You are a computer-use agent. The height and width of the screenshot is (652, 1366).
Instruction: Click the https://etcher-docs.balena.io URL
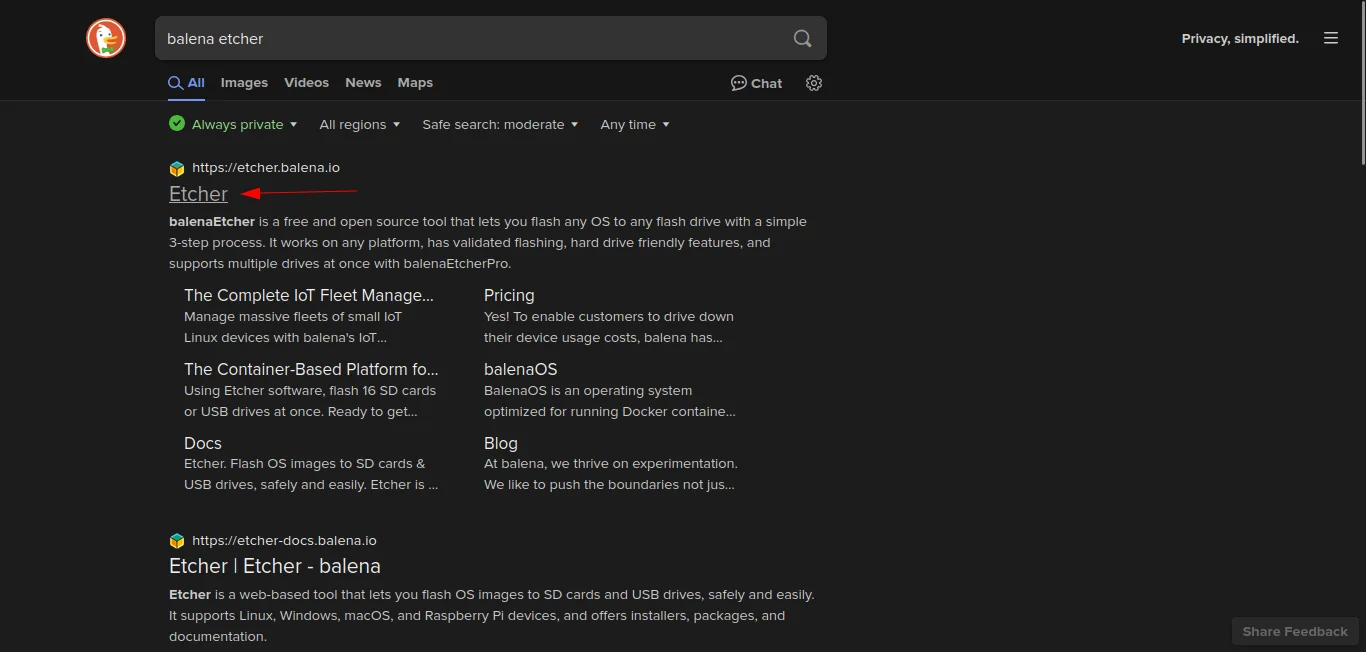[284, 541]
